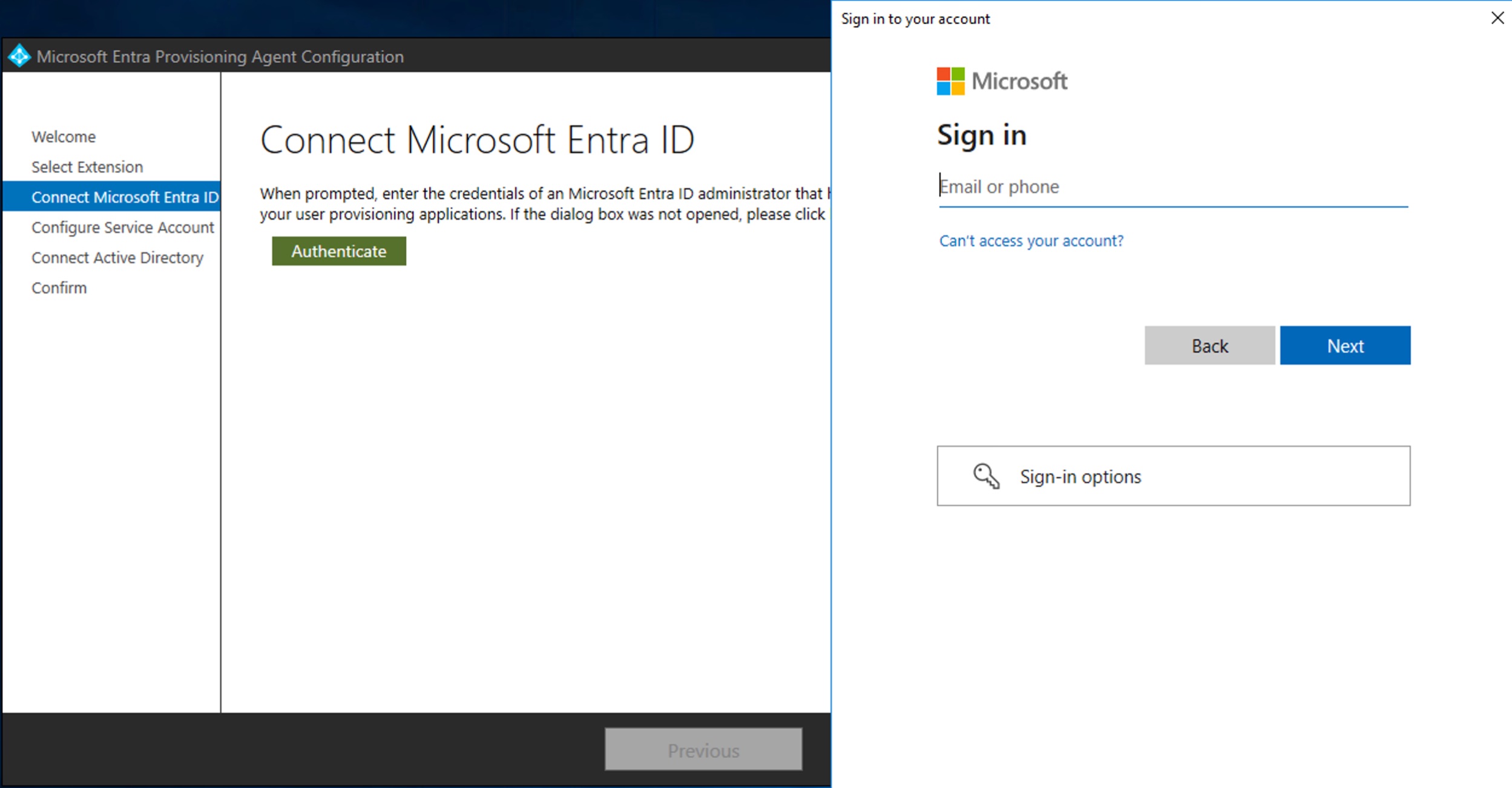Click the Back button on the sign-in dialog
This screenshot has width=1512, height=788.
(1209, 345)
